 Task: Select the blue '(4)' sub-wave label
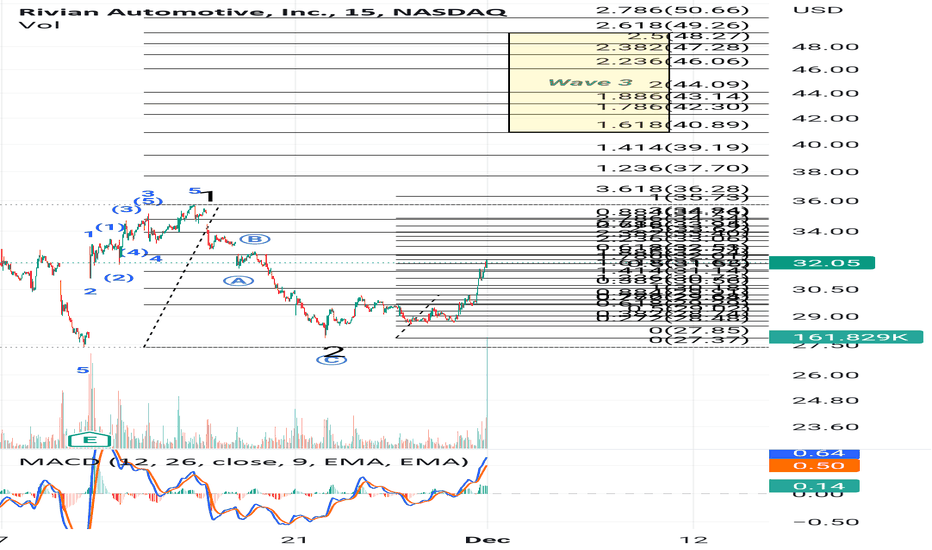click(134, 253)
